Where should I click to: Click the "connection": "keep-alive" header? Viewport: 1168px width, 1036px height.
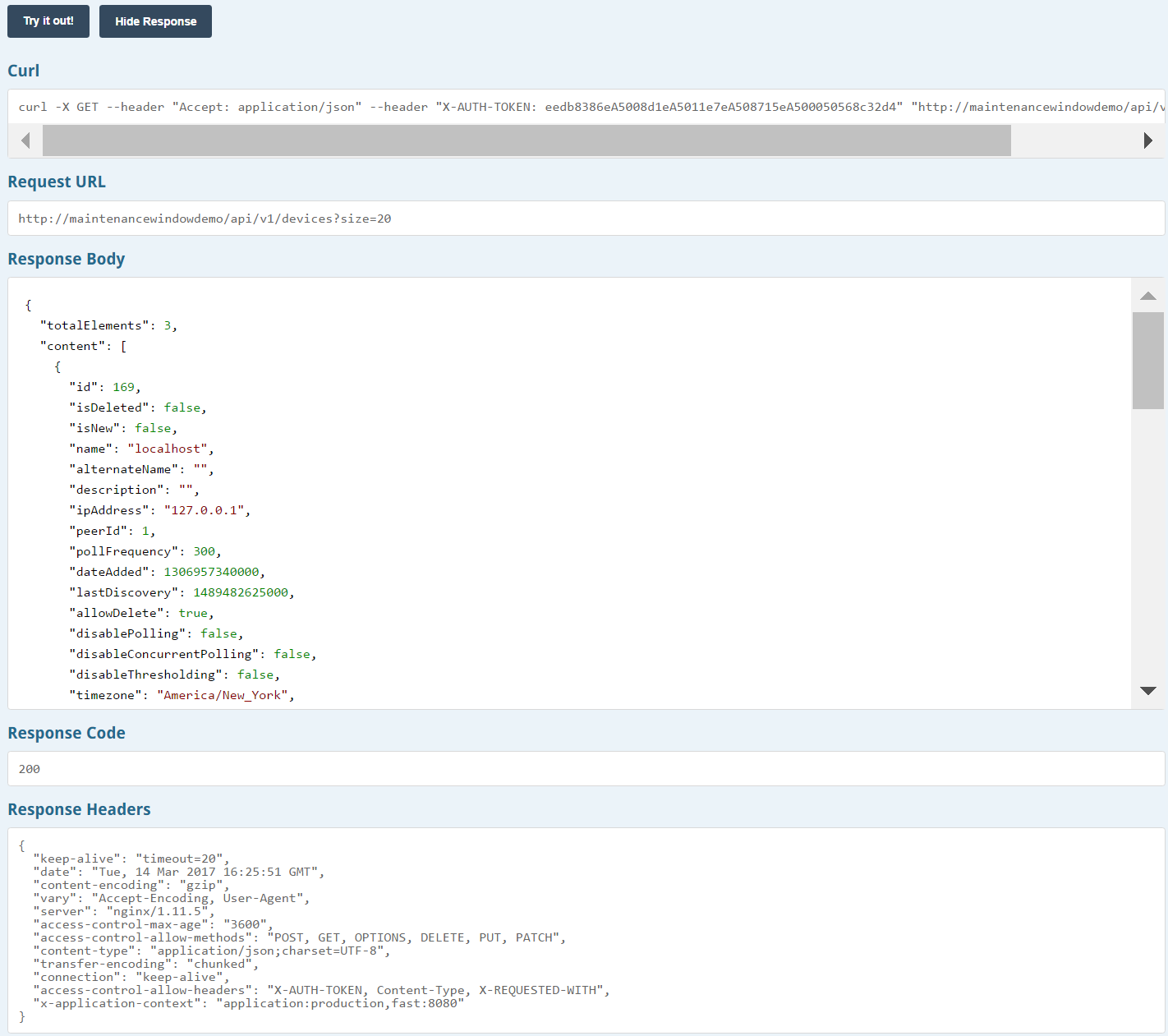point(131,977)
